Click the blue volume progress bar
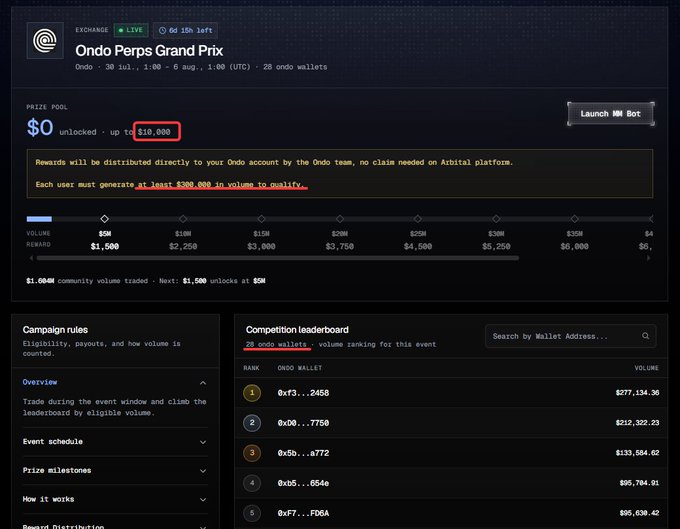The width and height of the screenshot is (680, 529). tap(39, 219)
